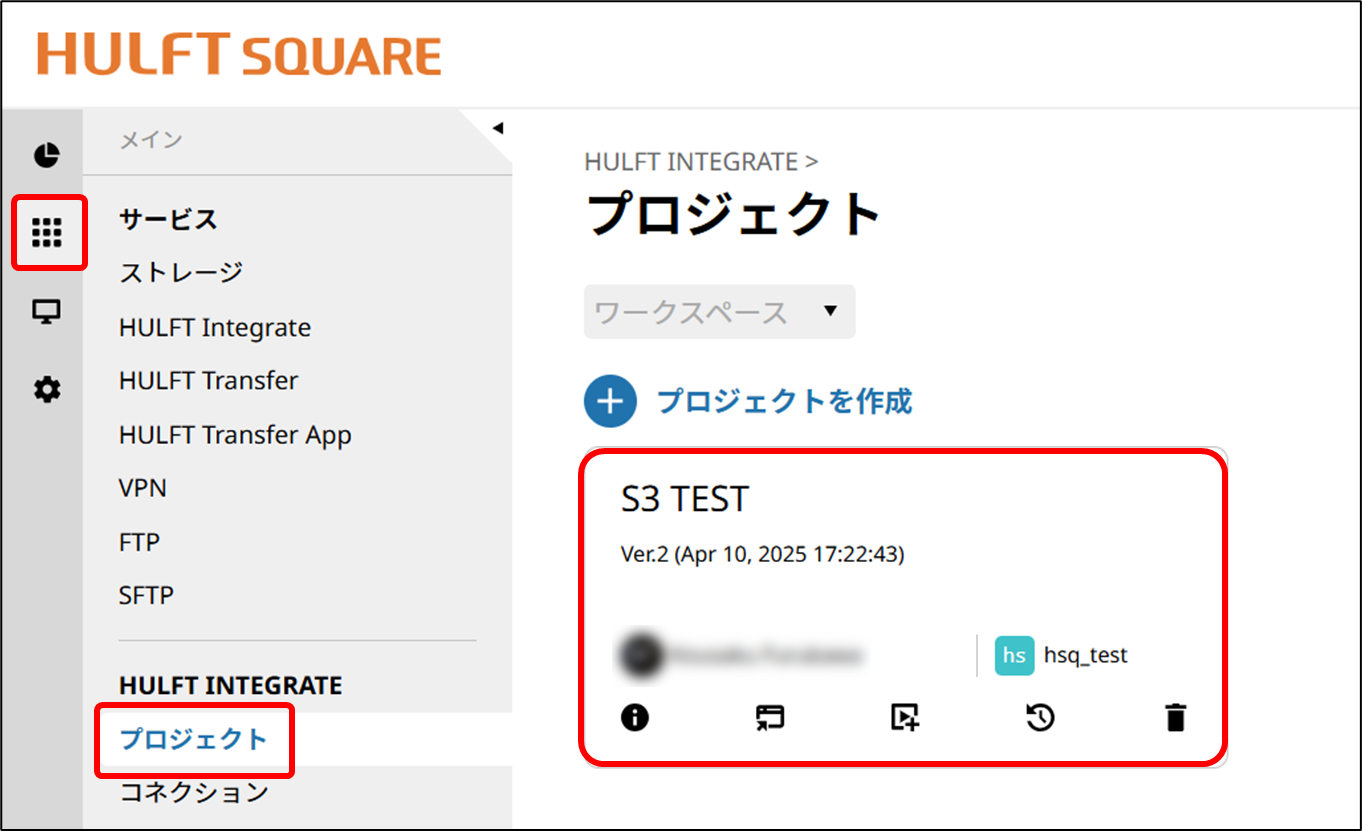This screenshot has width=1362, height=831.
Task: View S3 TEST version history icon
Action: tap(1041, 717)
